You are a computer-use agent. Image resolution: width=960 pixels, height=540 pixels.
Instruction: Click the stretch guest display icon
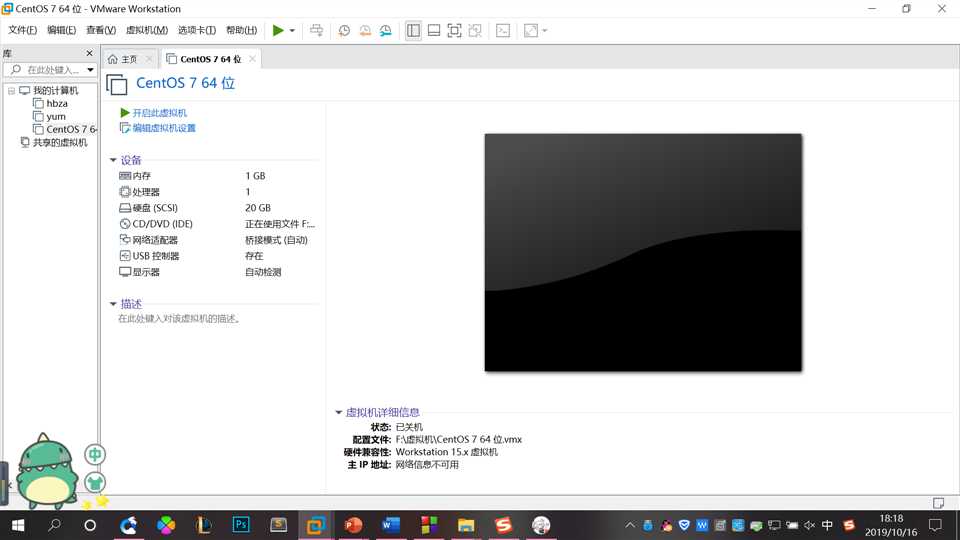531,31
